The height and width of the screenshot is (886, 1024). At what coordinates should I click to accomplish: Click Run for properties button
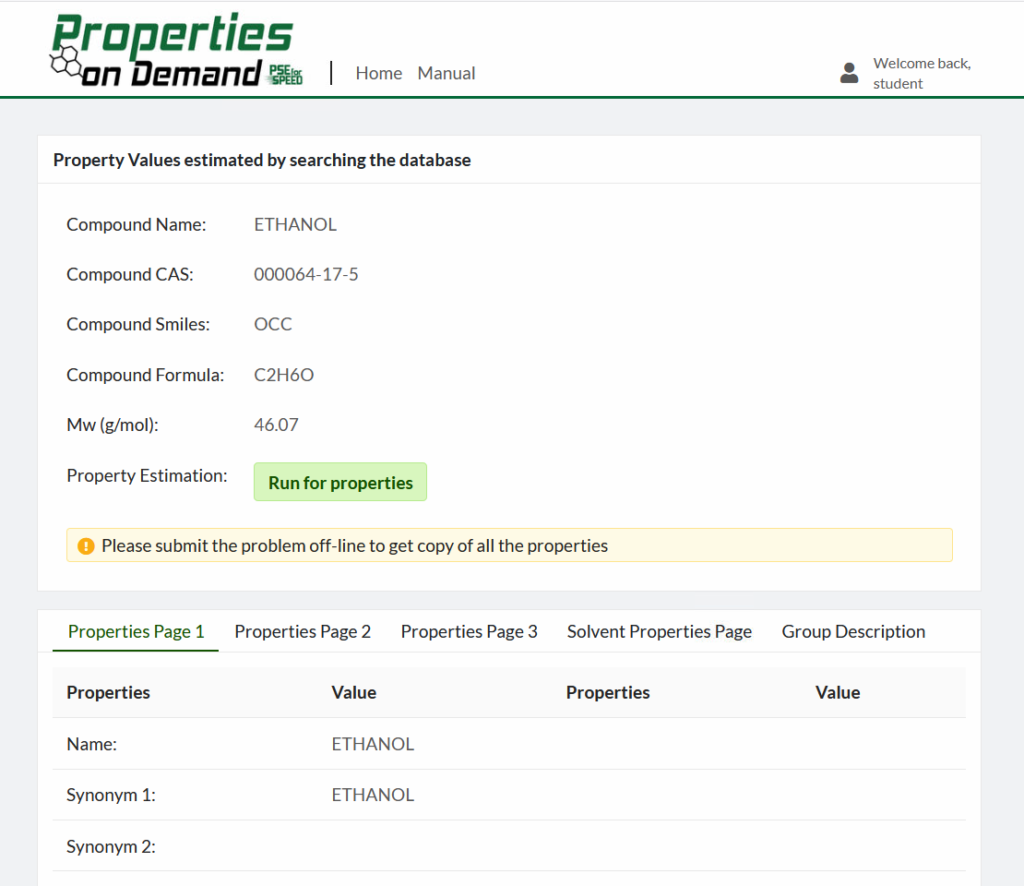[340, 483]
